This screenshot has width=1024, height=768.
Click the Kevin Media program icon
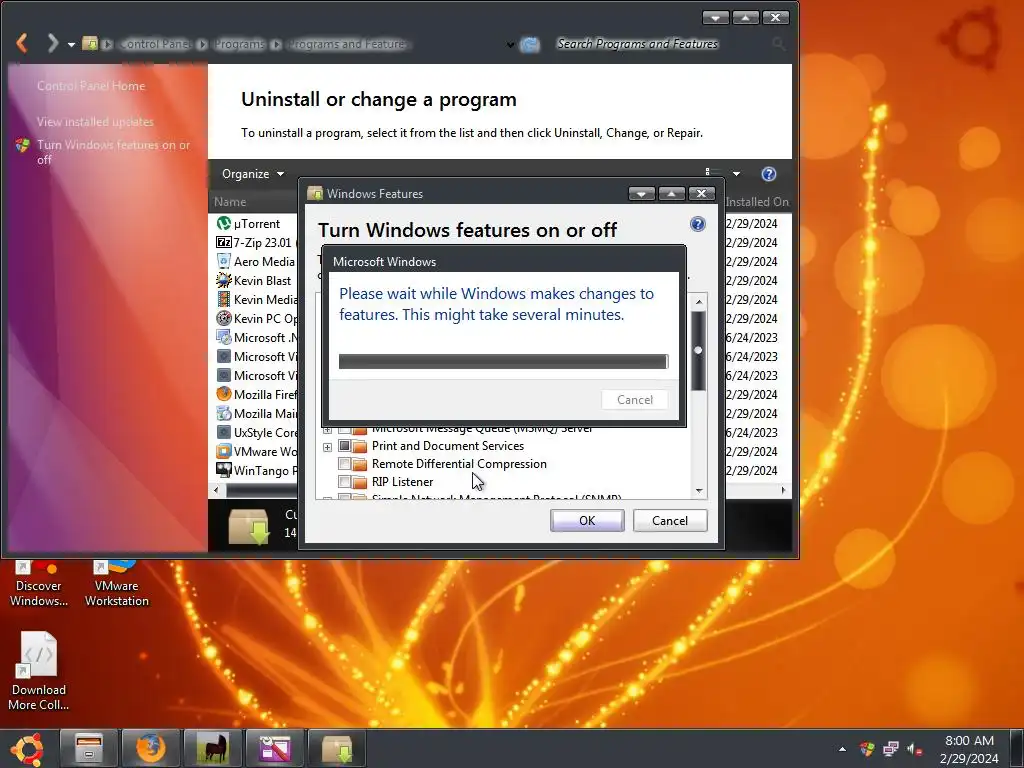coord(223,299)
